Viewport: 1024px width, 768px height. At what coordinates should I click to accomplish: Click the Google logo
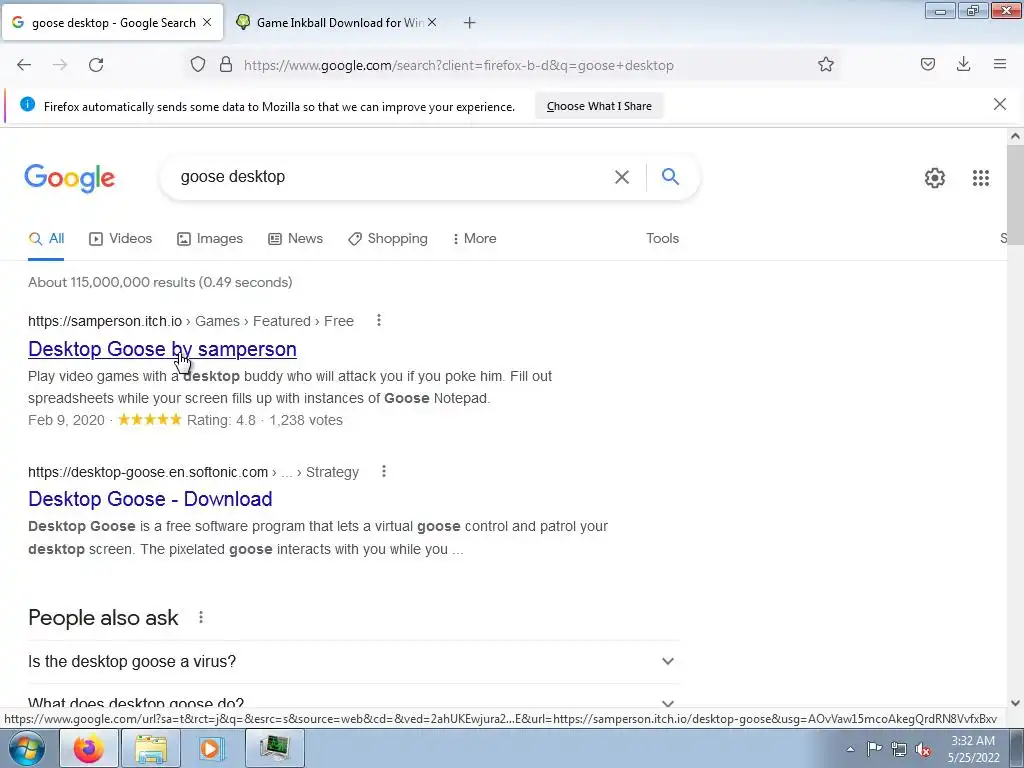point(70,178)
